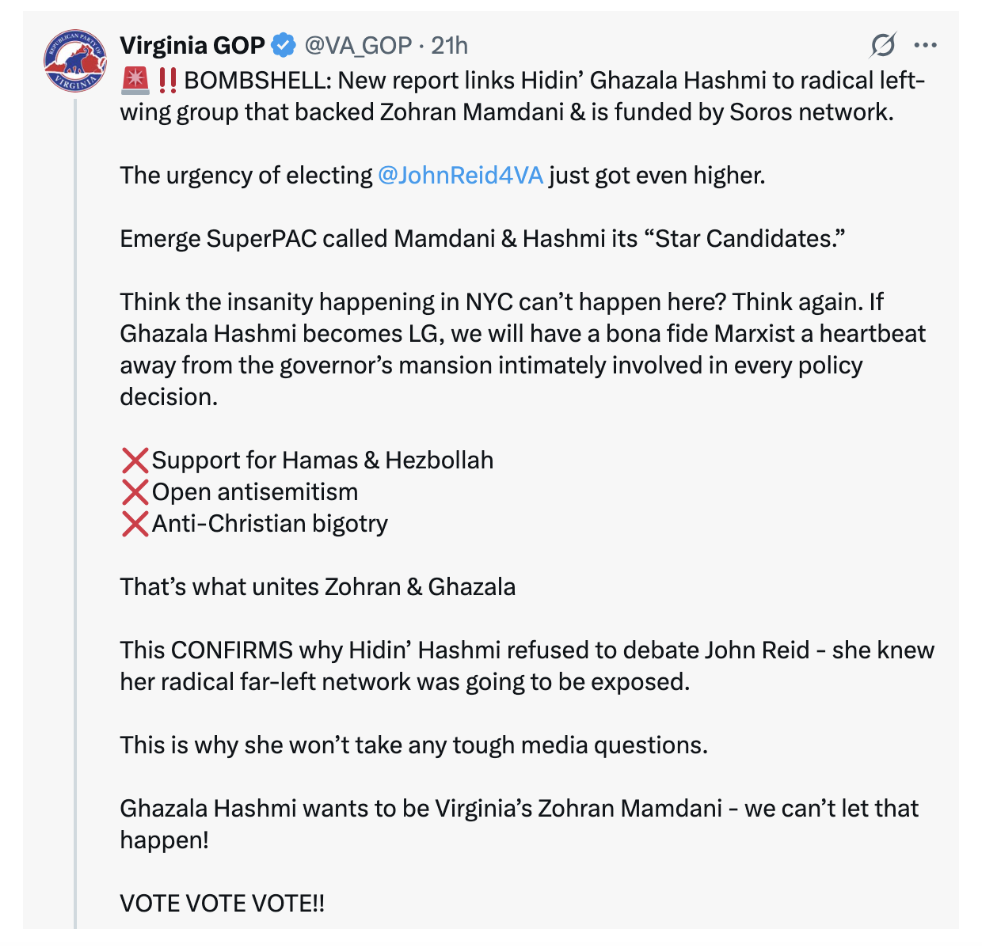Click the Grok slashed-circle icon
The image size is (982, 946).
[x=883, y=45]
